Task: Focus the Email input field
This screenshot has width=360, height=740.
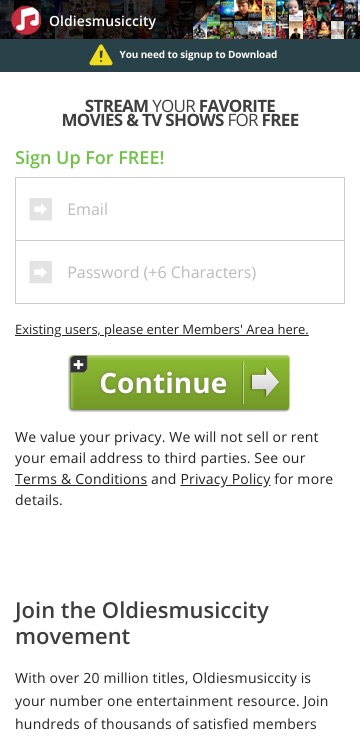Action: point(180,209)
